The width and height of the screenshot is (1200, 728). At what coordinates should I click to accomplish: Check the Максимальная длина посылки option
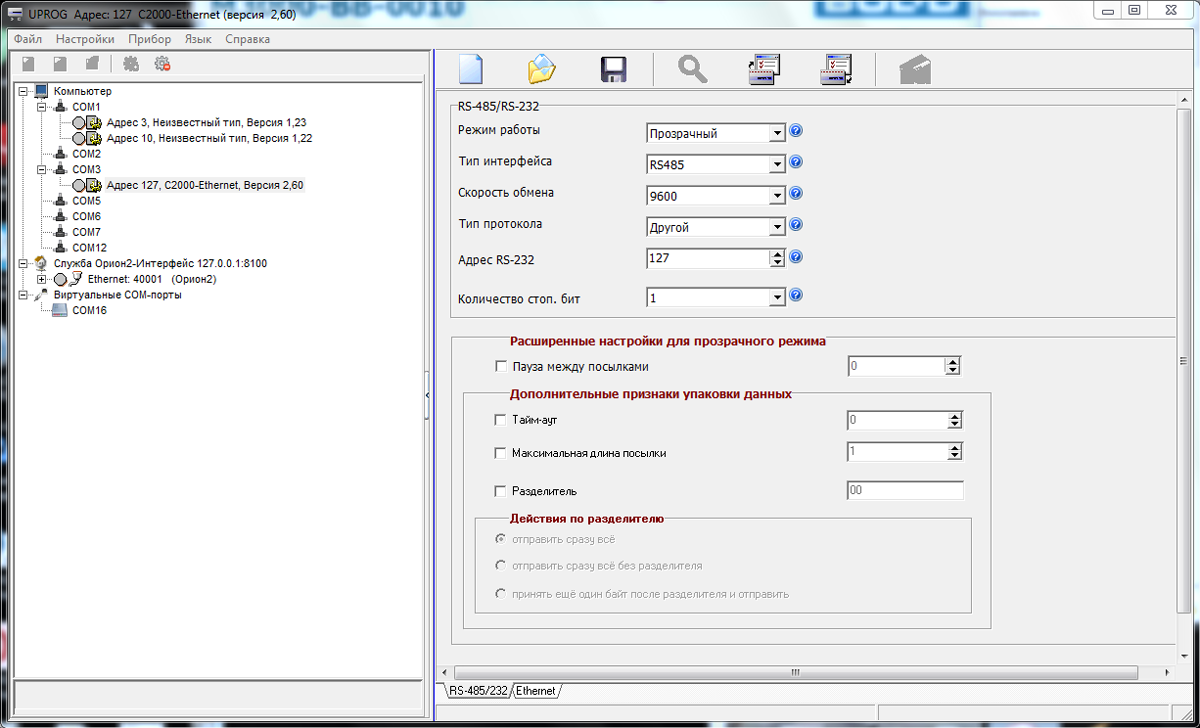tap(501, 453)
